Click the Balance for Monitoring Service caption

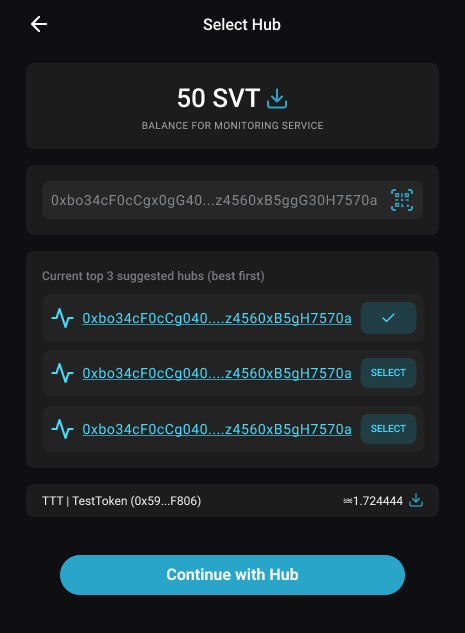pyautogui.click(x=232, y=126)
